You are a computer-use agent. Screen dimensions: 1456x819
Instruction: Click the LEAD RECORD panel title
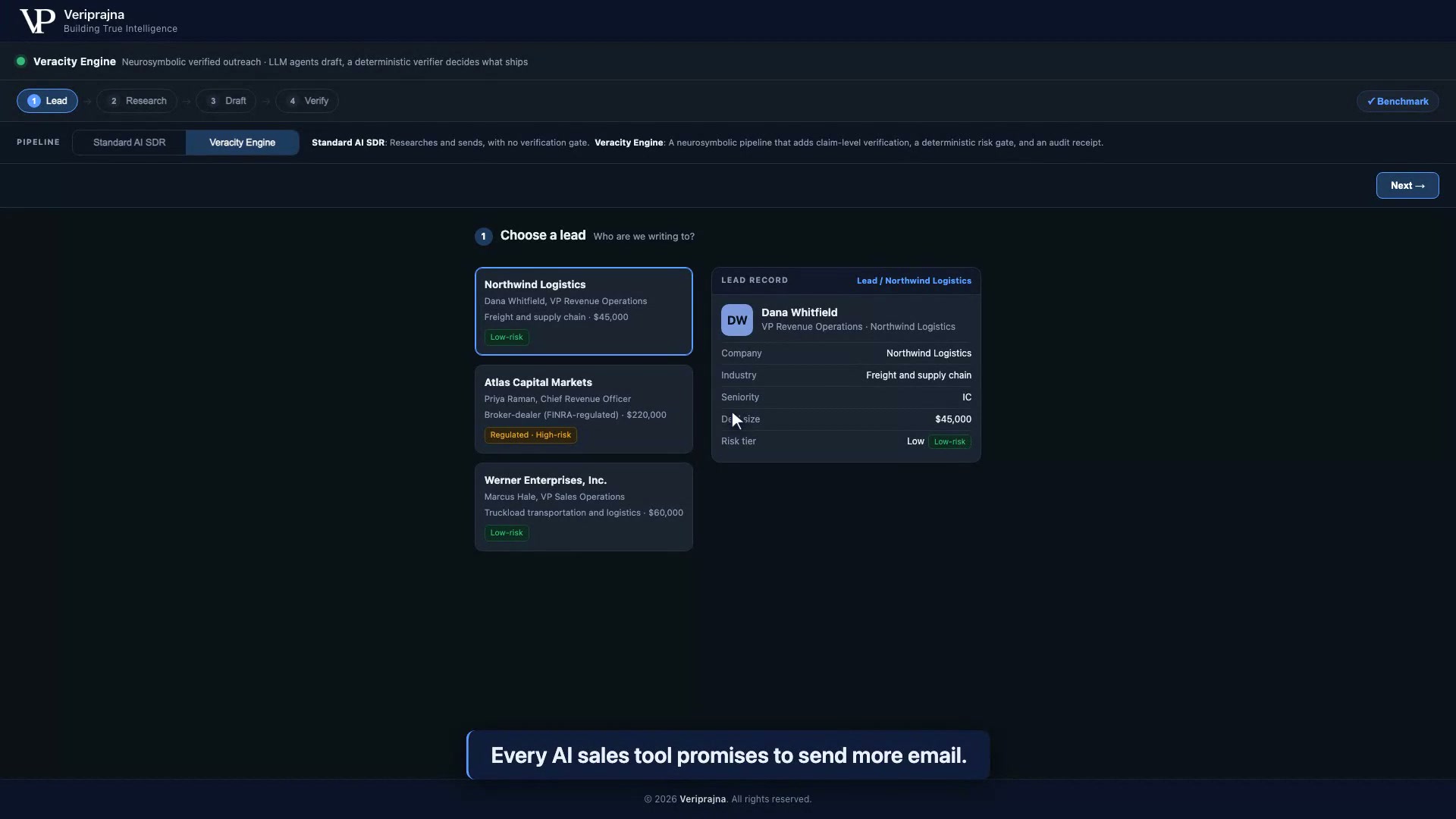tap(755, 281)
